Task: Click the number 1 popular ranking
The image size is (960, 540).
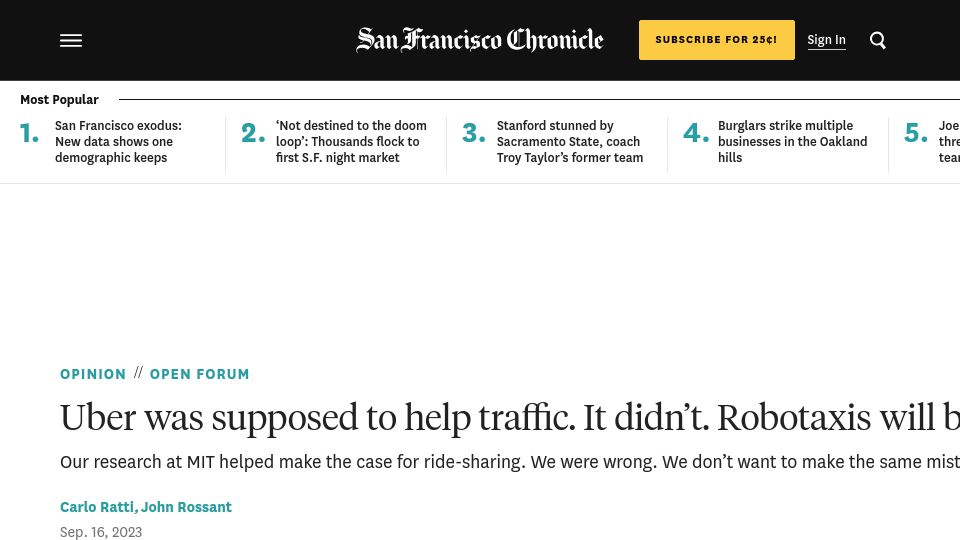Action: [29, 133]
